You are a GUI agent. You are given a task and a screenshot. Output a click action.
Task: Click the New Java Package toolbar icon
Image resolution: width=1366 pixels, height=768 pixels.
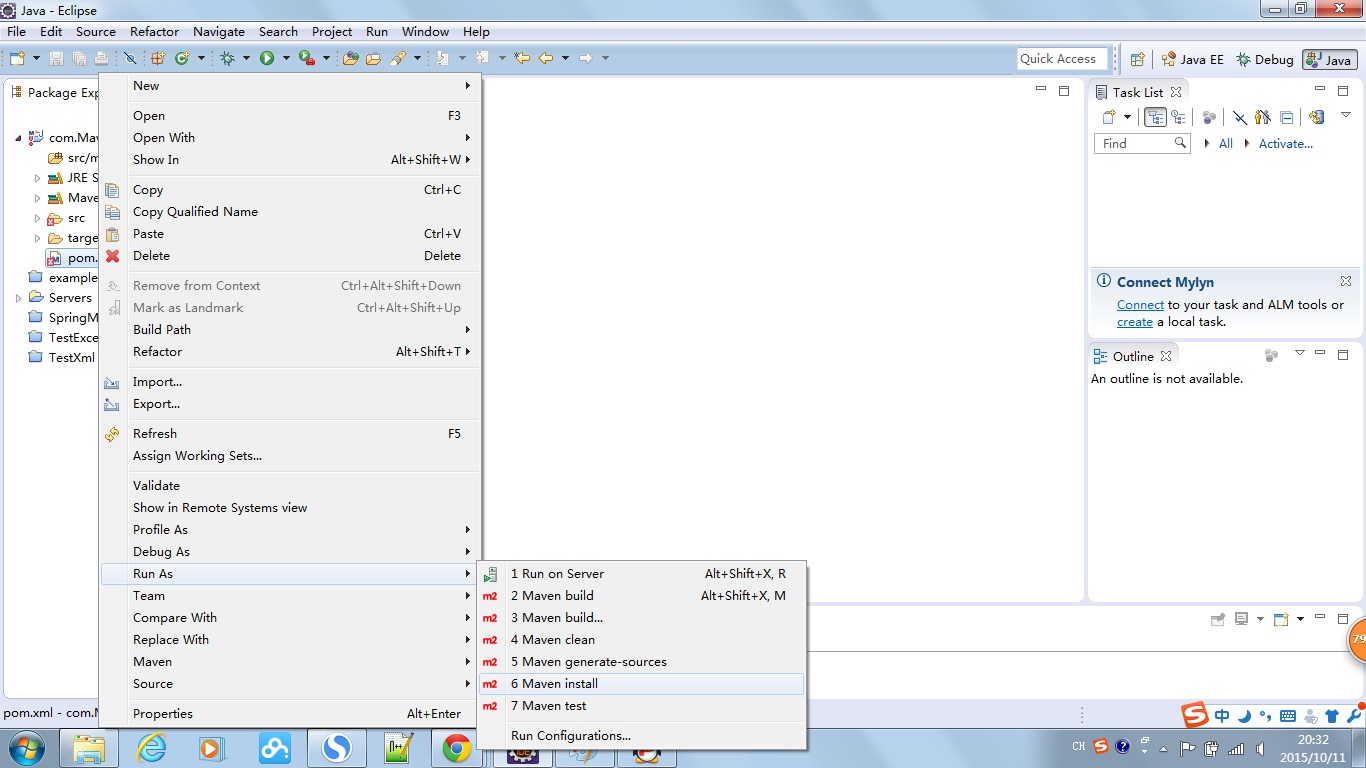coord(159,58)
